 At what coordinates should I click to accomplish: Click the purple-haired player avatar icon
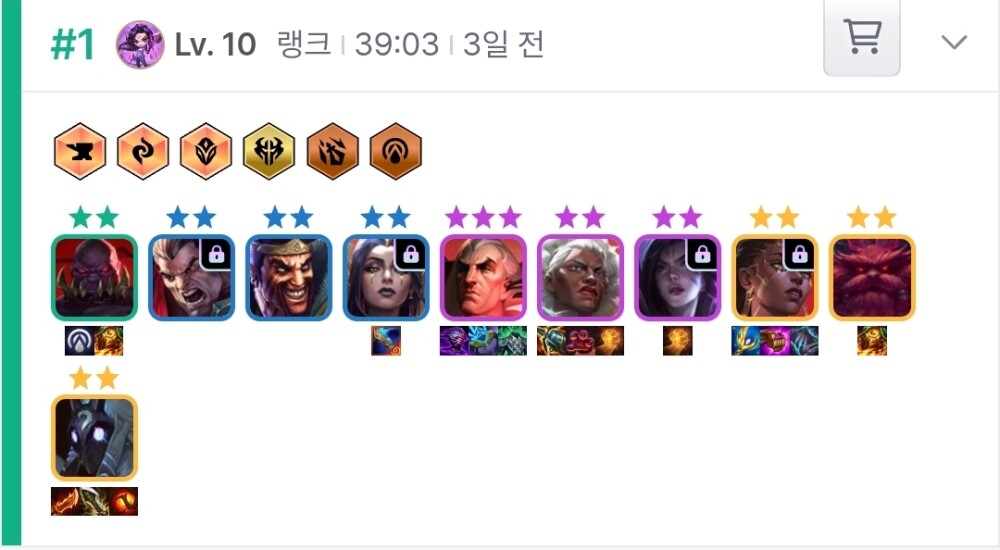pos(140,45)
